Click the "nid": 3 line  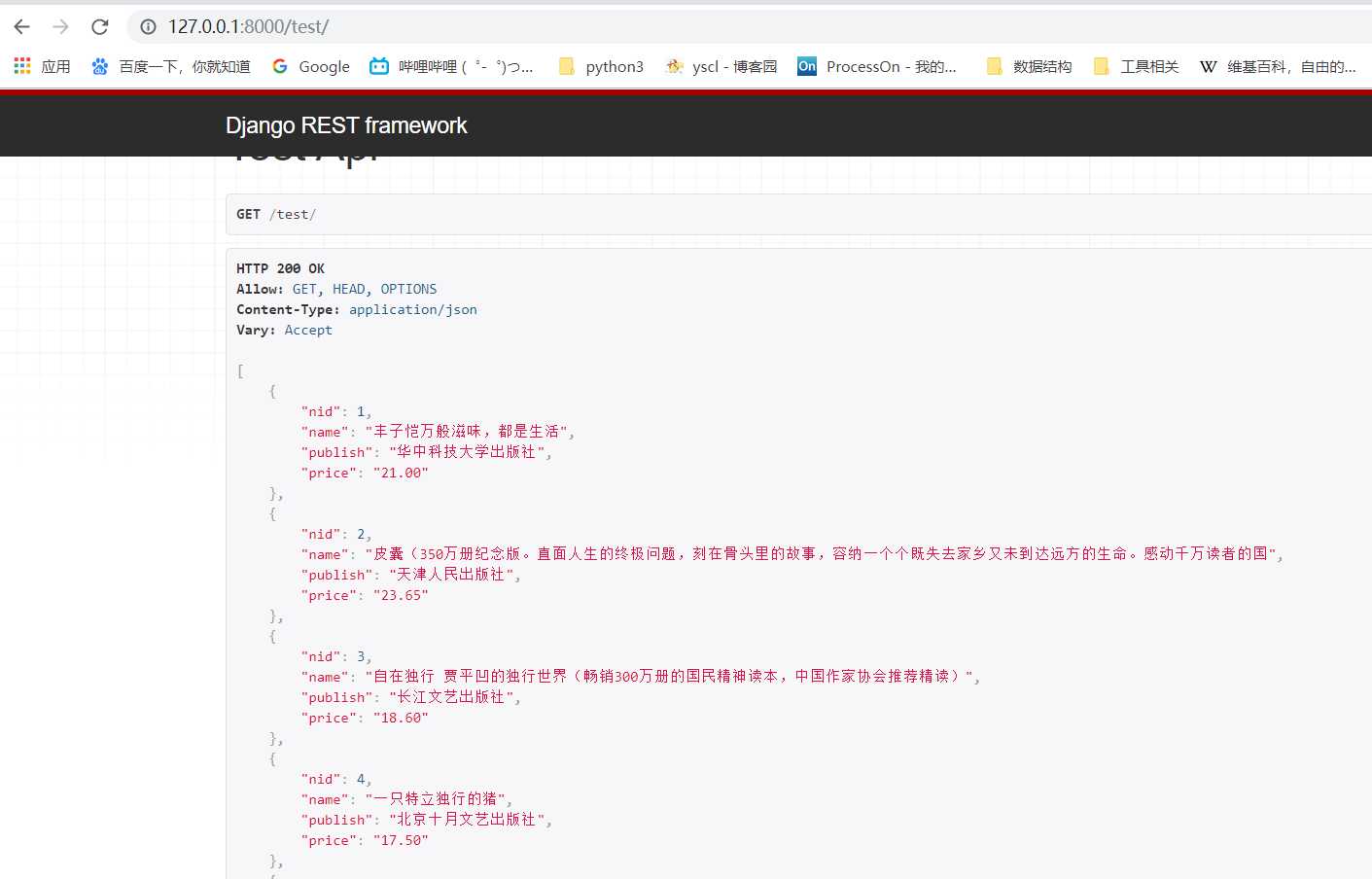pos(336,656)
